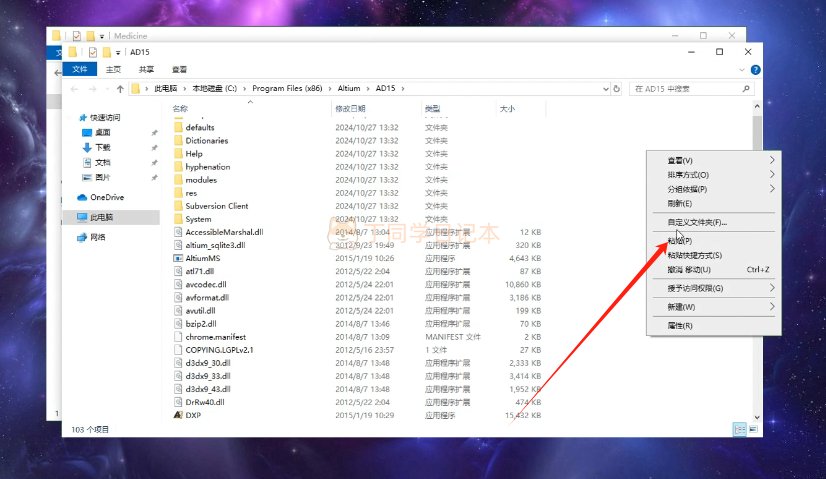Choose 属性(R) from the context menu
This screenshot has height=479, width=826.
(680, 325)
